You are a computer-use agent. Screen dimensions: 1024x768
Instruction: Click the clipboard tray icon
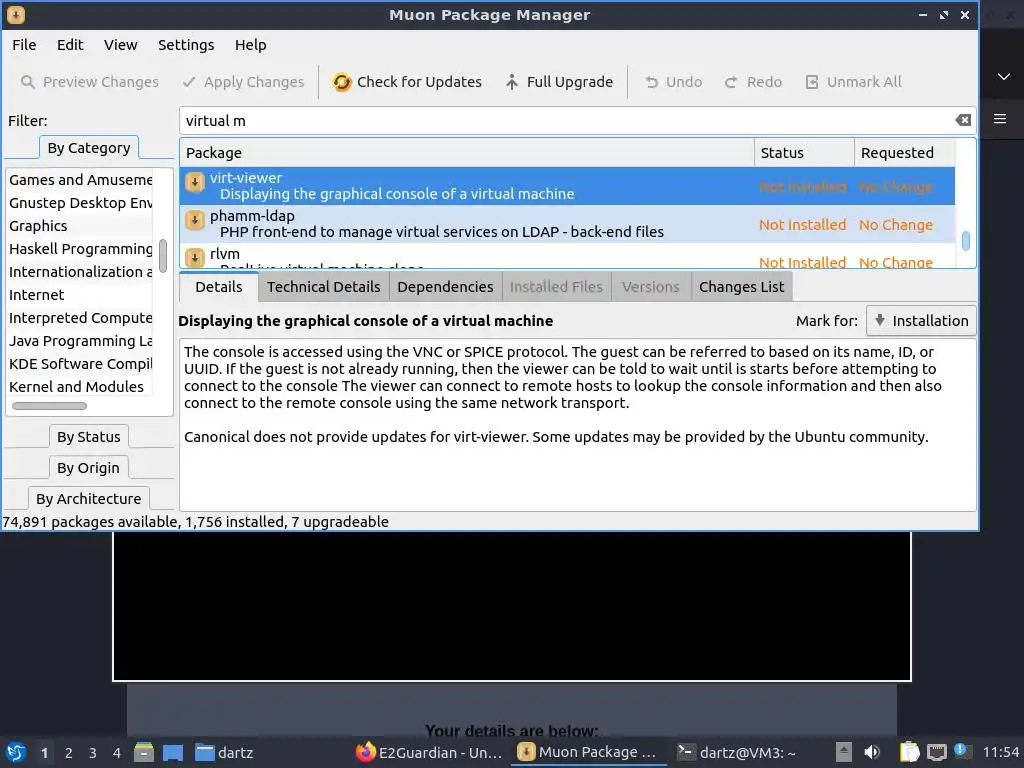click(x=909, y=752)
